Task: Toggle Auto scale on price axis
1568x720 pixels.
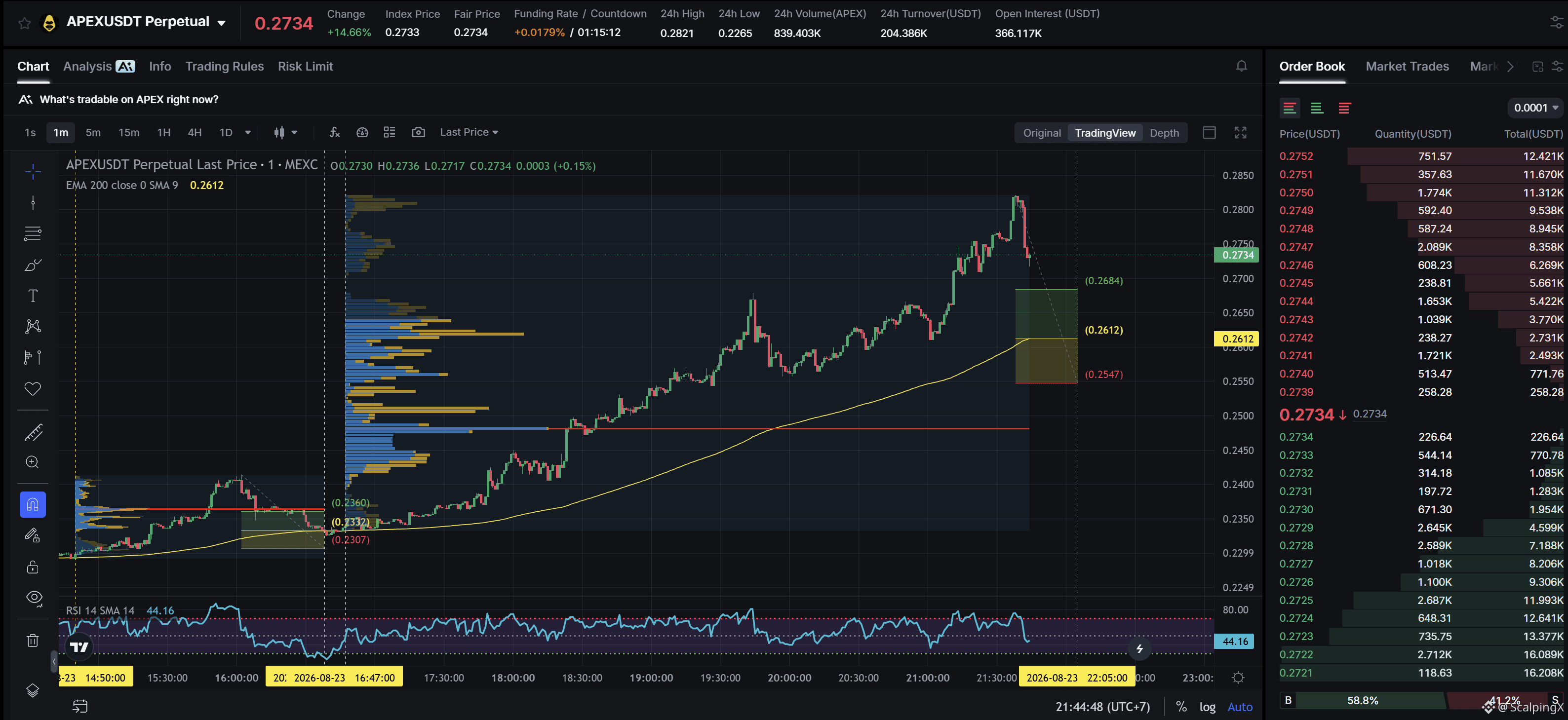Action: tap(1240, 707)
